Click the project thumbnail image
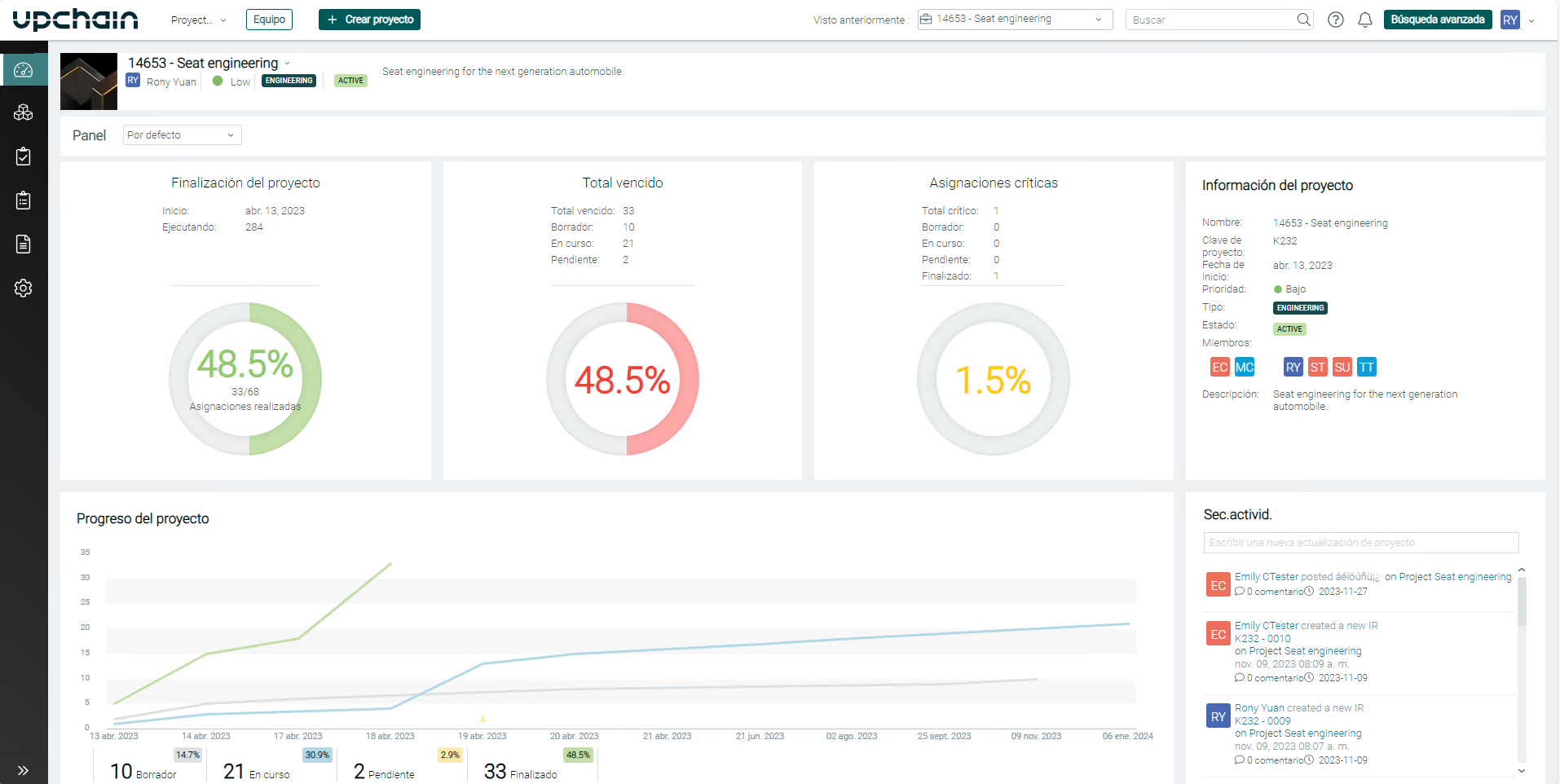The image size is (1560, 784). pos(89,81)
